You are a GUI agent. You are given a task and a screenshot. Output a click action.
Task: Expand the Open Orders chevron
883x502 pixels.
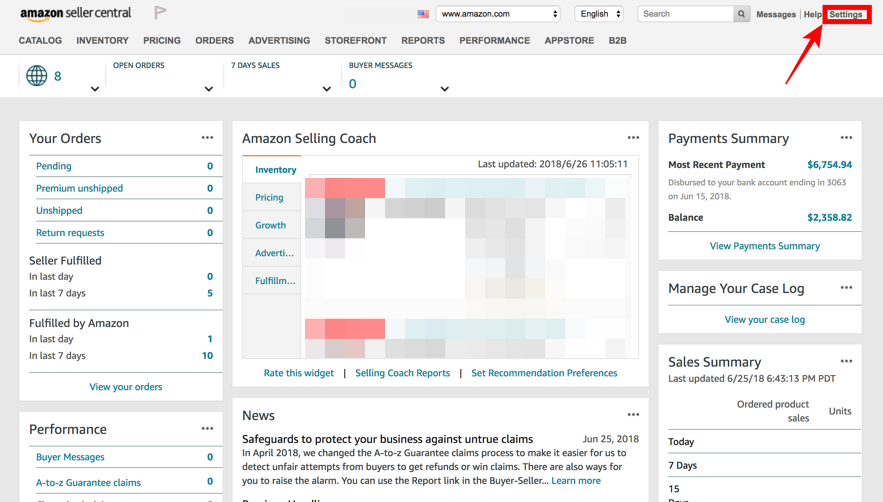point(208,89)
